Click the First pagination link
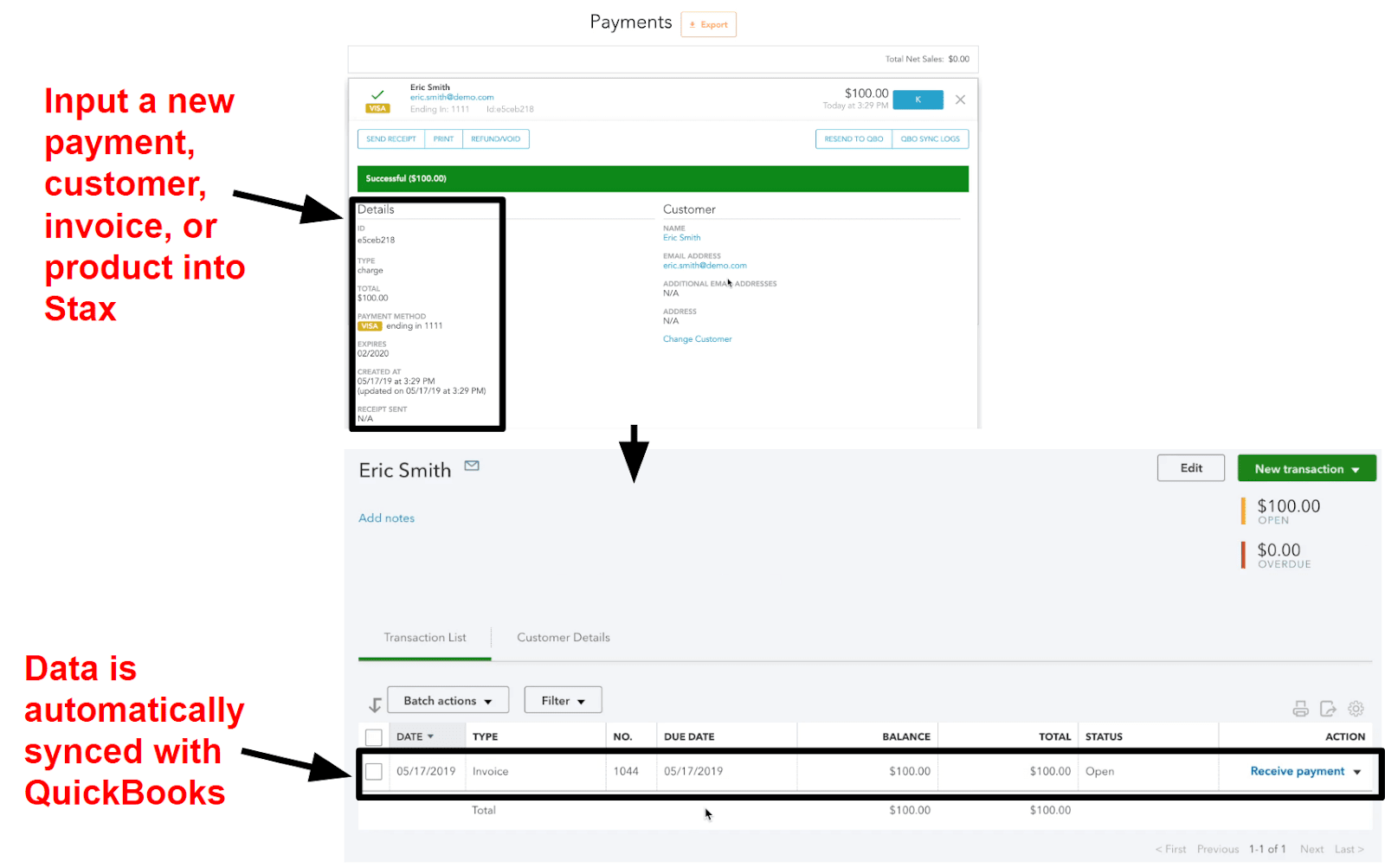Image resolution: width=1385 pixels, height=868 pixels. tap(1171, 849)
